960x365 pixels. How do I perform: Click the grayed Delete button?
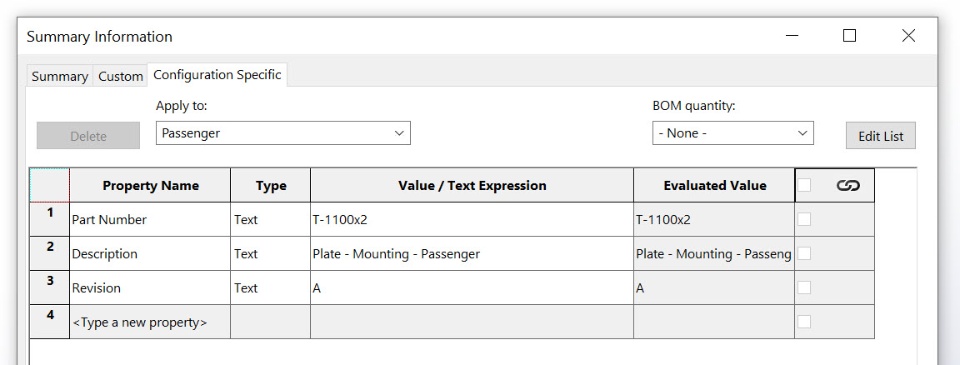pos(88,136)
